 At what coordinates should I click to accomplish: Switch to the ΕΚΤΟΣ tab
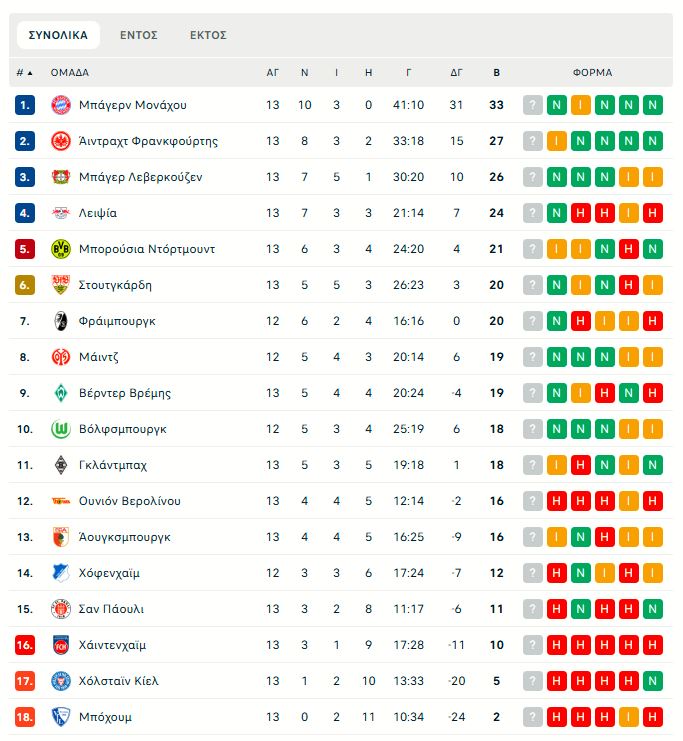tap(208, 35)
